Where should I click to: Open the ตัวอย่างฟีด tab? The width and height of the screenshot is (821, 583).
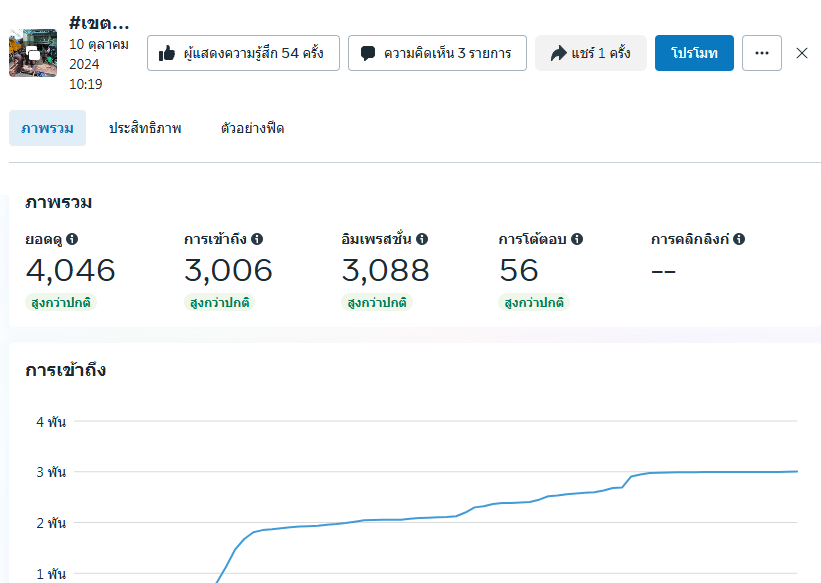coord(252,128)
